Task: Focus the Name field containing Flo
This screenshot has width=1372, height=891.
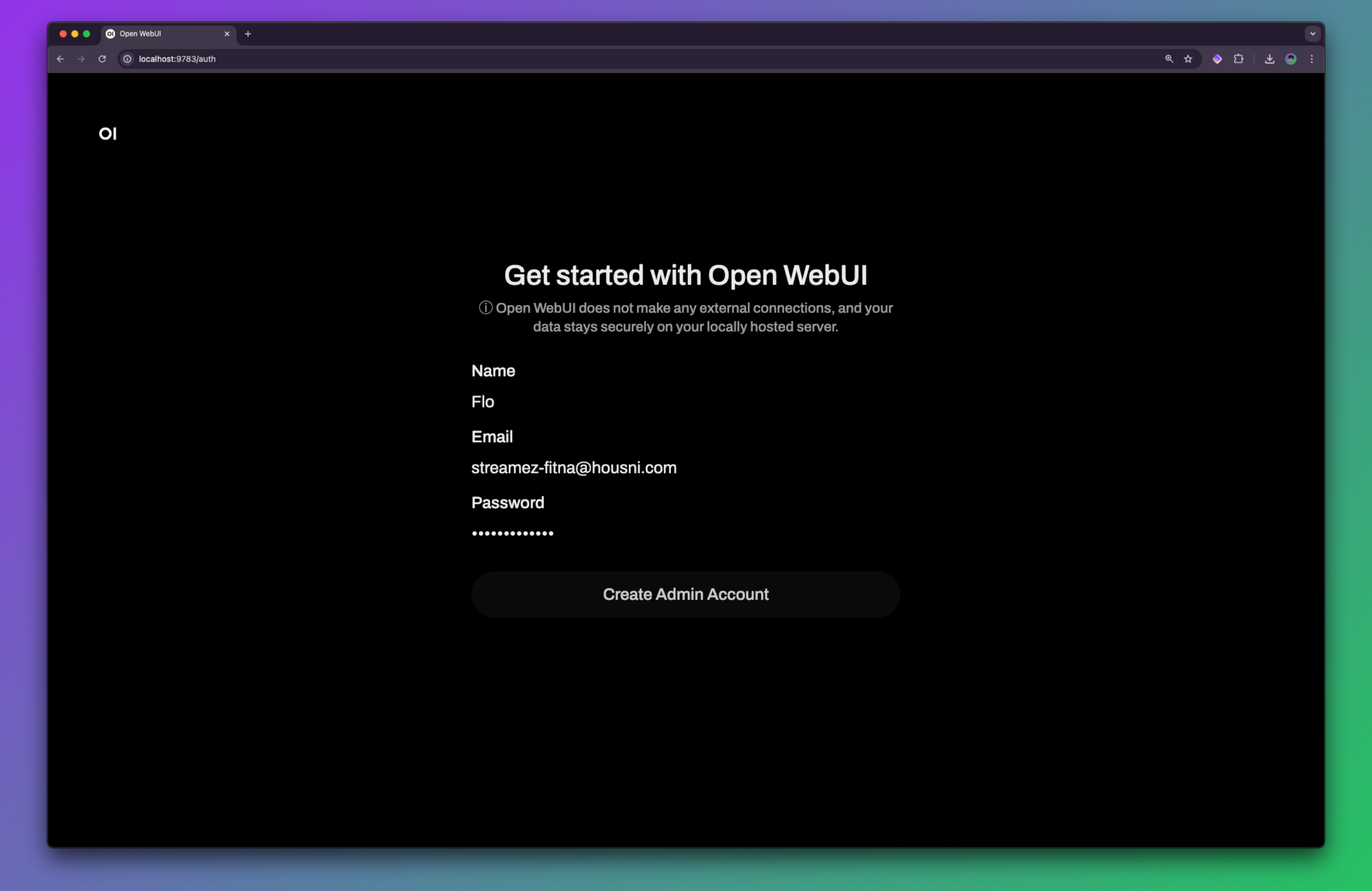Action: click(x=686, y=401)
